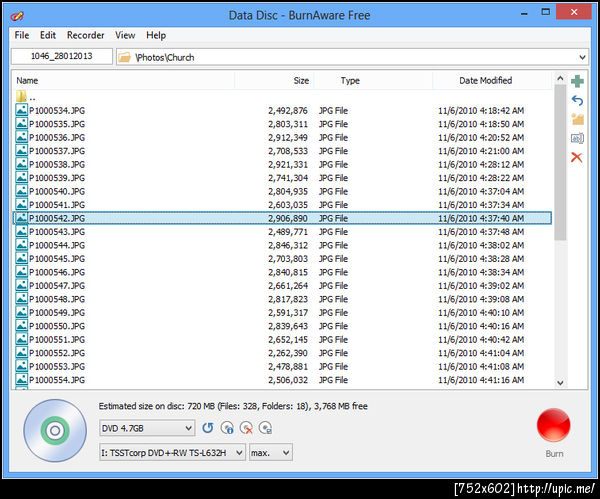Click the date 11/6/2010 4:18:50 AM

click(481, 124)
